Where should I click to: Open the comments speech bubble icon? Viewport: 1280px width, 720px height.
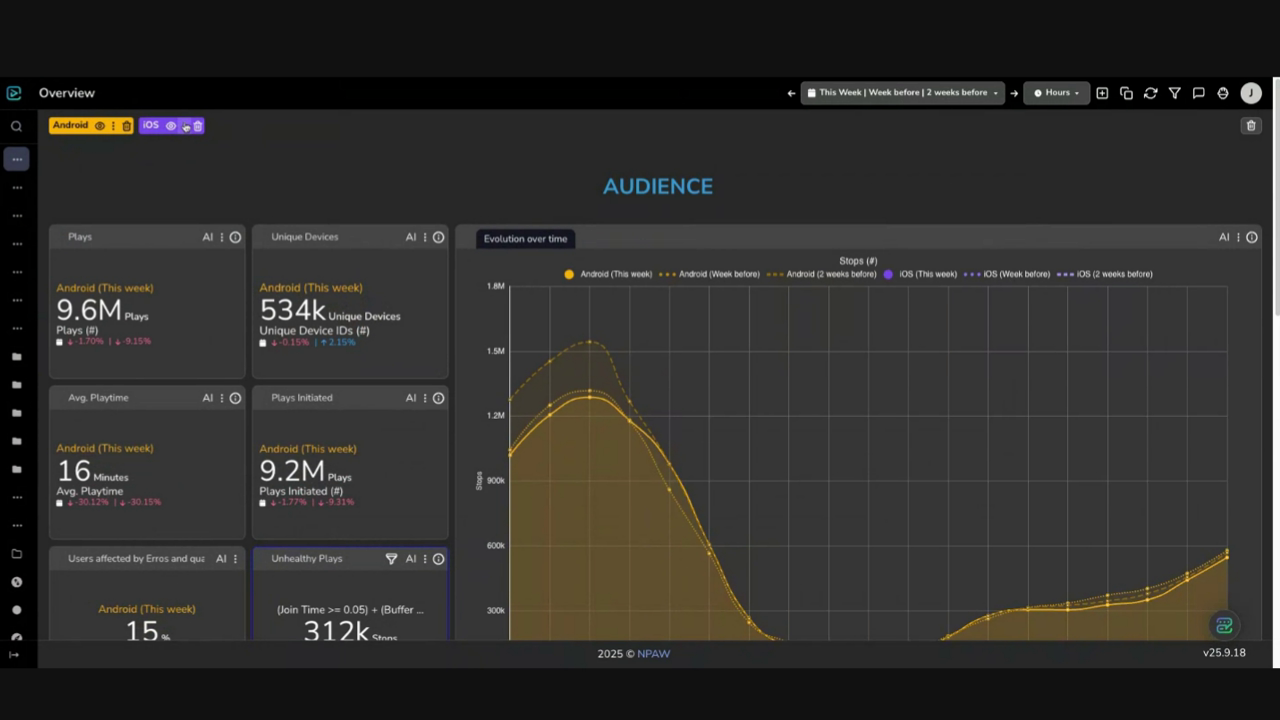tap(1198, 93)
